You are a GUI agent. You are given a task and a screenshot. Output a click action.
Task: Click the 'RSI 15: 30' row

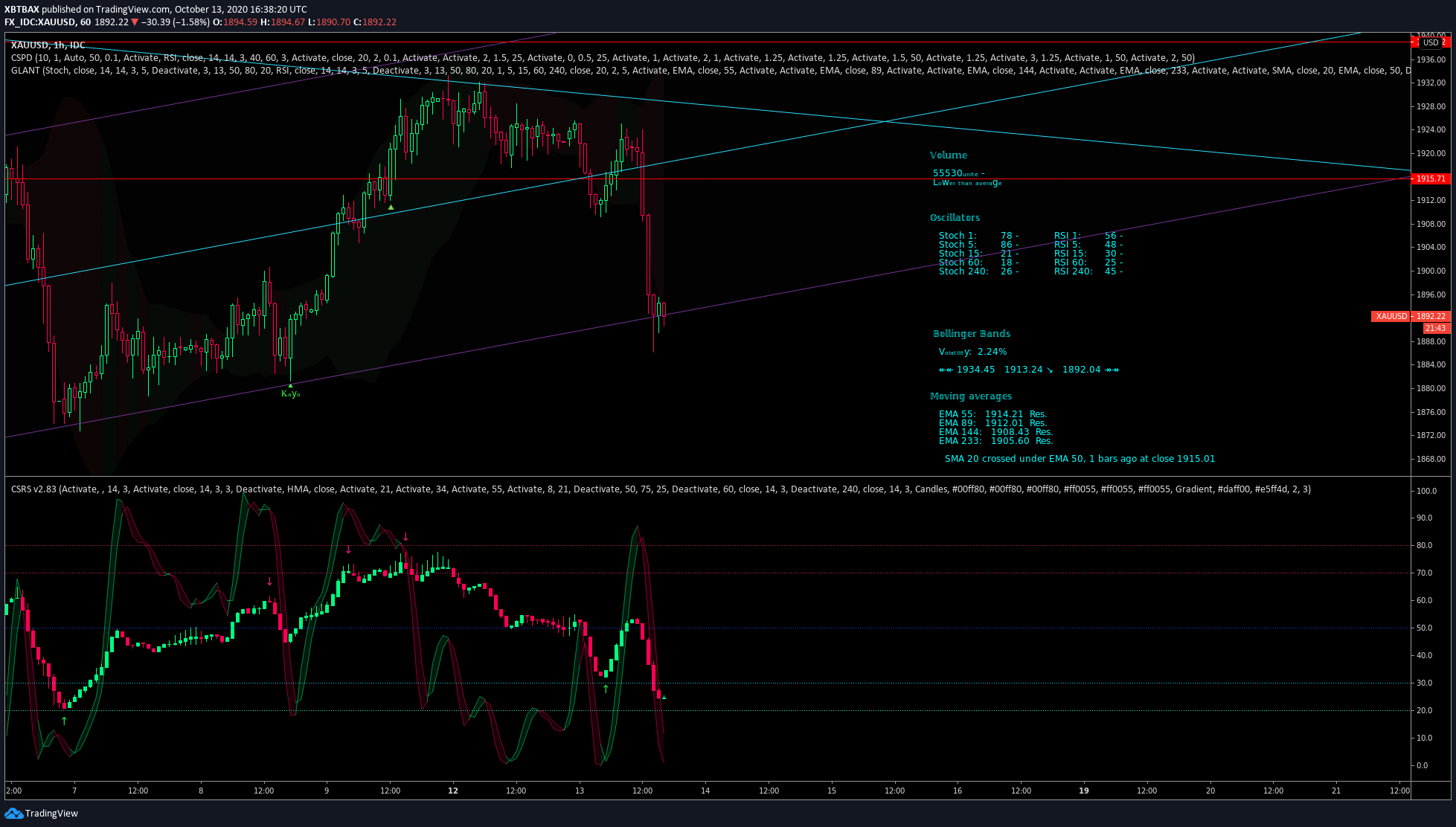1088,254
